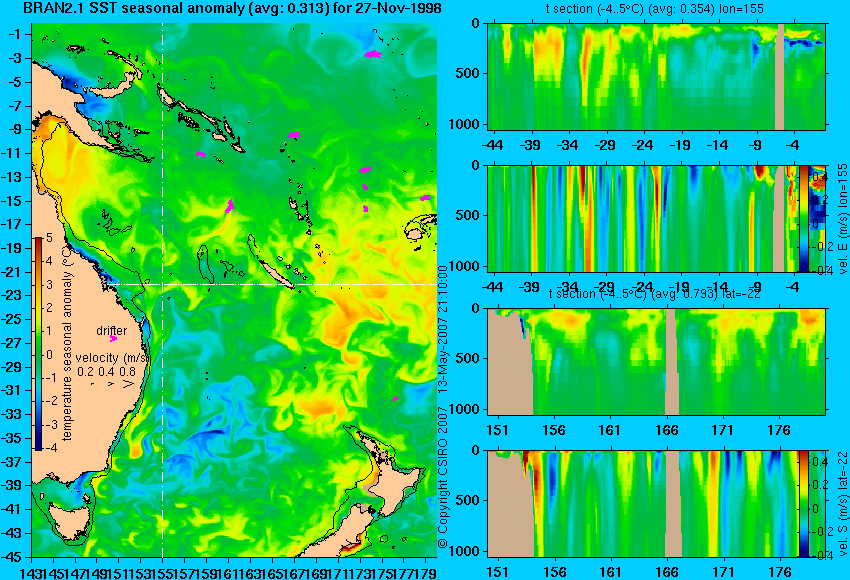The height and width of the screenshot is (580, 850).
Task: Click the drifter marker near 179°E, 15°S
Action: pos(425,198)
